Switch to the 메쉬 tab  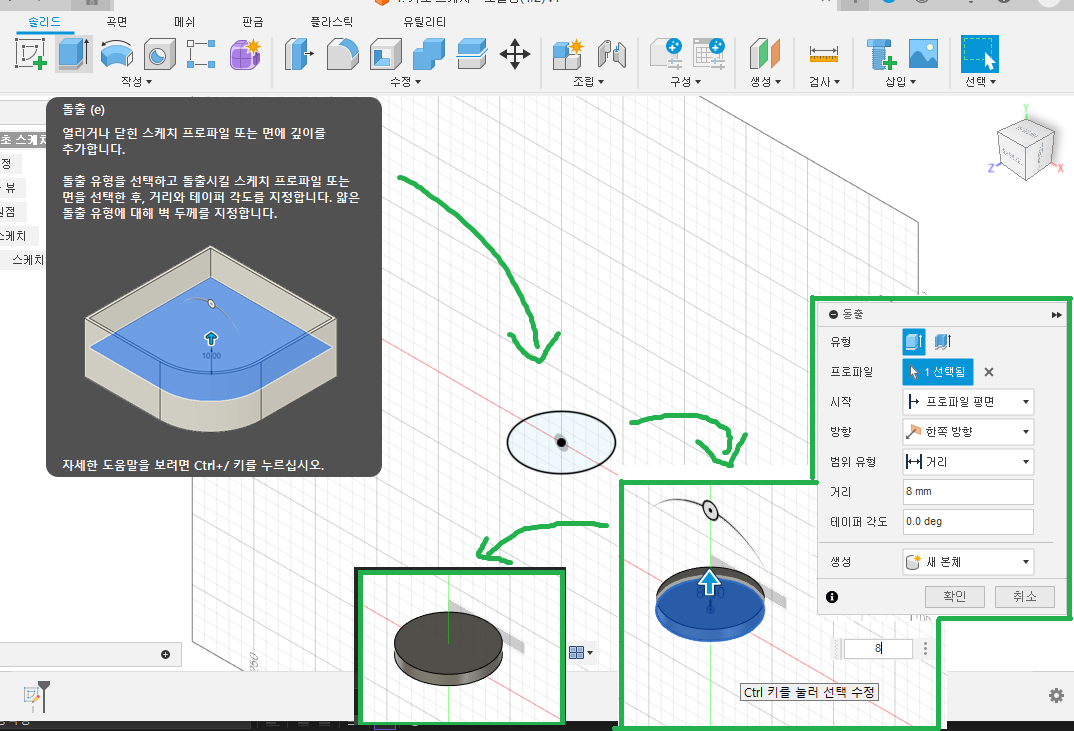(x=184, y=22)
